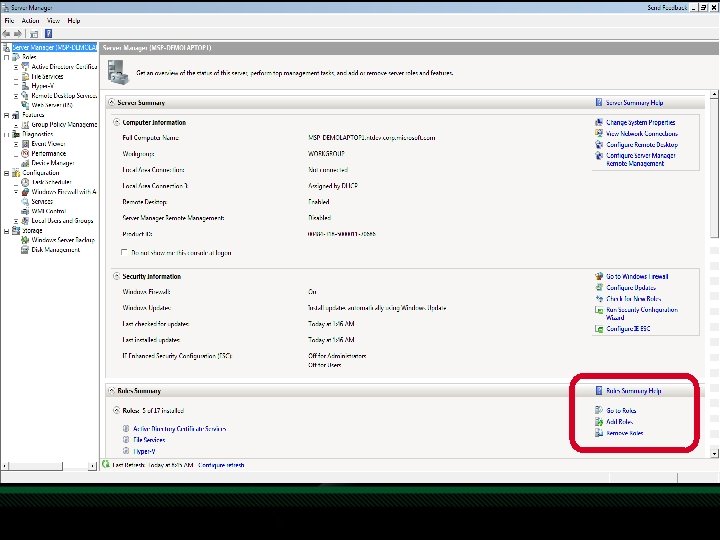Screen dimensions: 720x540
Task: Collapse the Security Information section
Action: (x=117, y=276)
